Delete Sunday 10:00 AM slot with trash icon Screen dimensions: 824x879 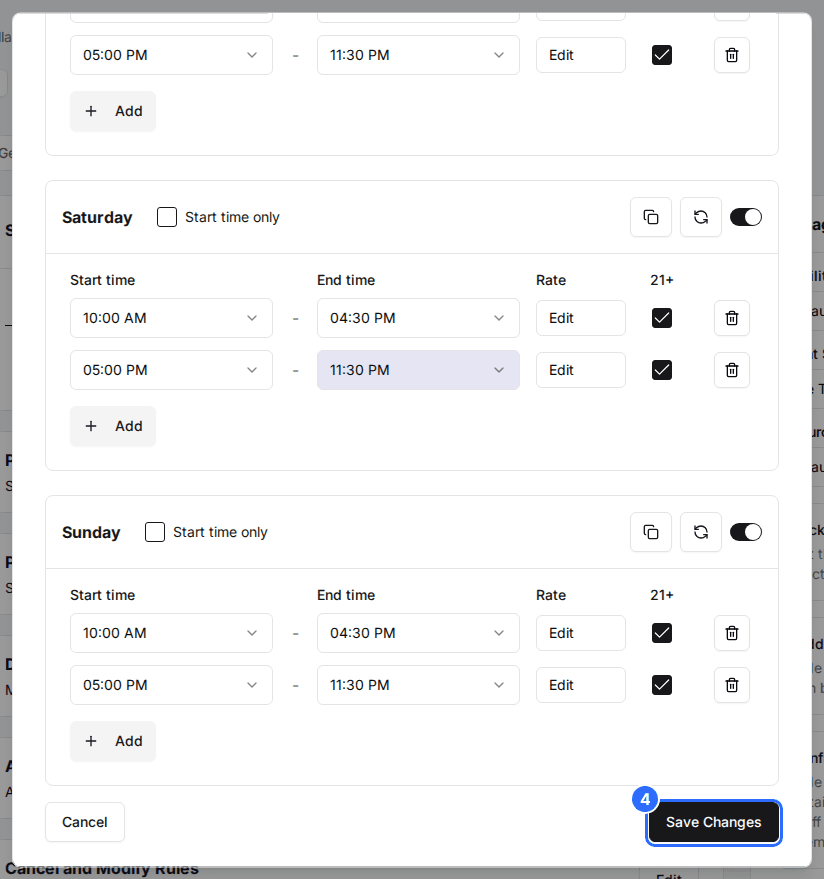point(732,633)
